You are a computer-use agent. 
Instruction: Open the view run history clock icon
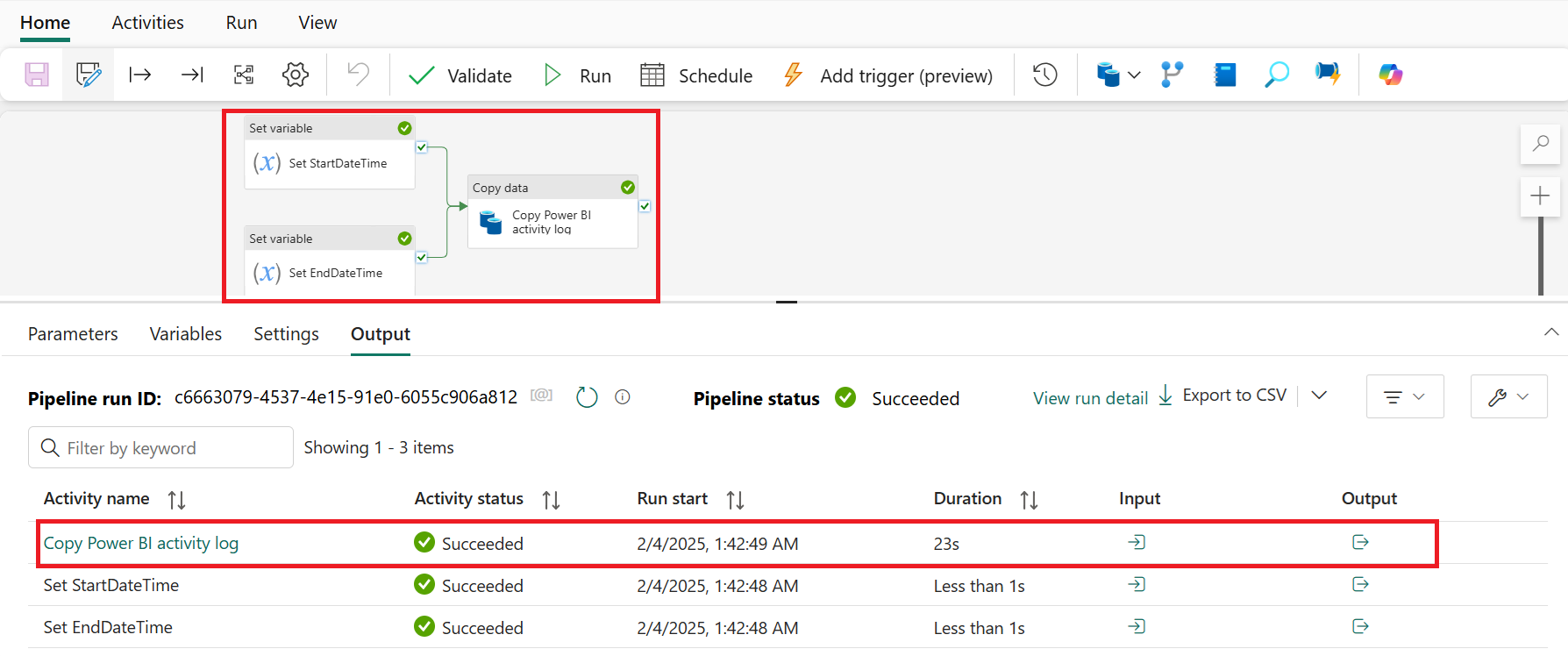pyautogui.click(x=1044, y=75)
